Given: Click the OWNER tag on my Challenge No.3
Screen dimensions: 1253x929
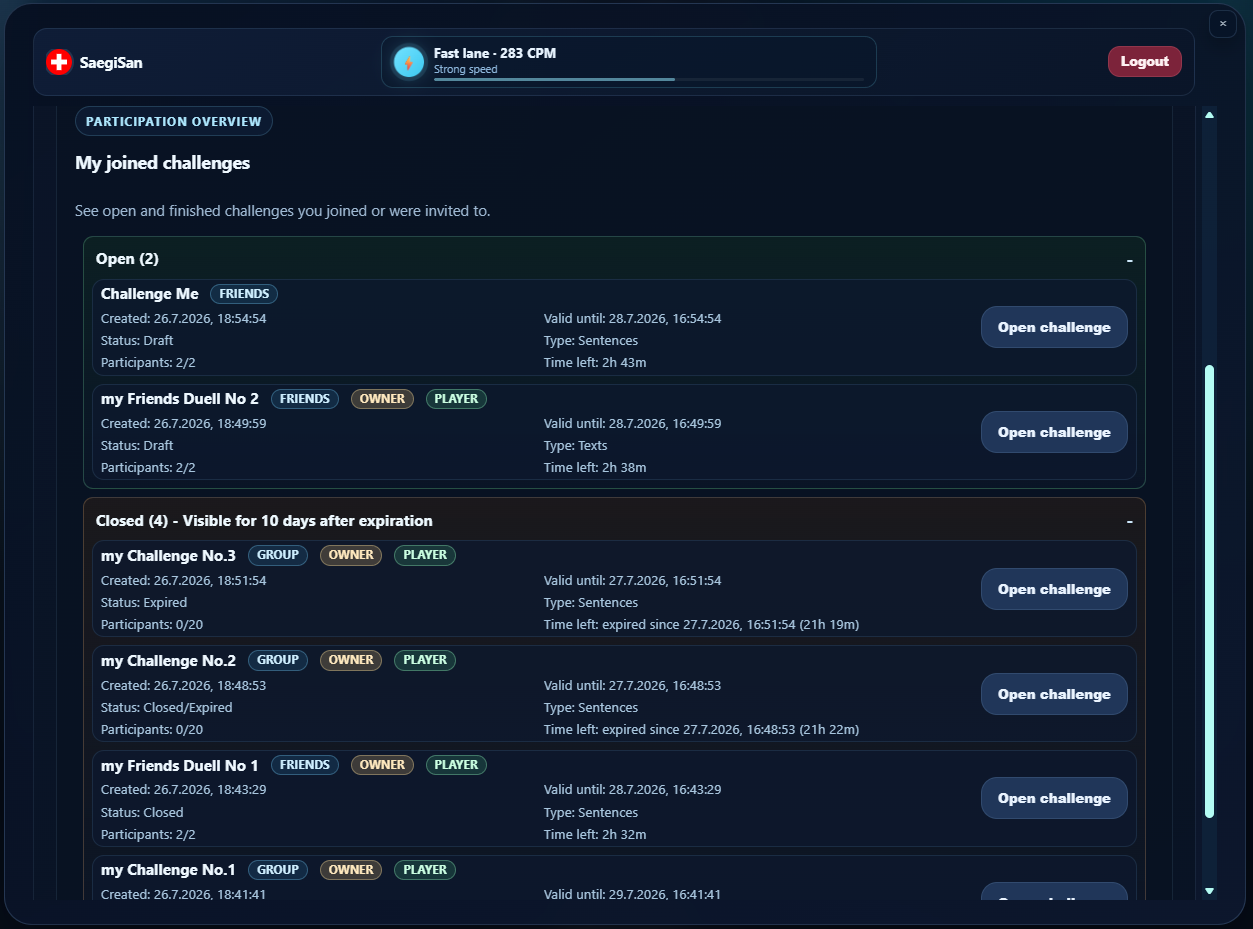Looking at the screenshot, I should (x=351, y=555).
